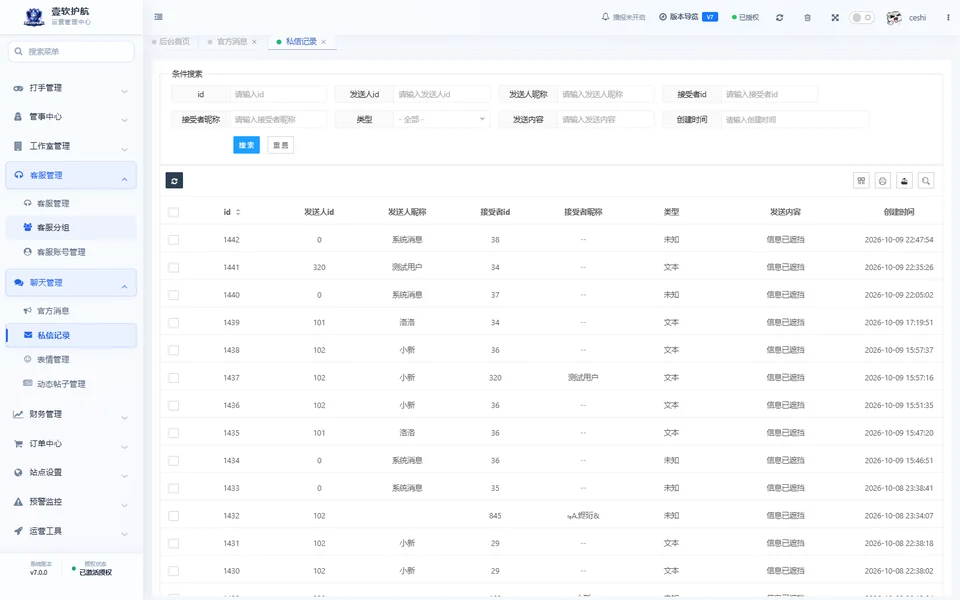Toggle the dark mode switch
Image resolution: width=960 pixels, height=600 pixels.
point(861,17)
